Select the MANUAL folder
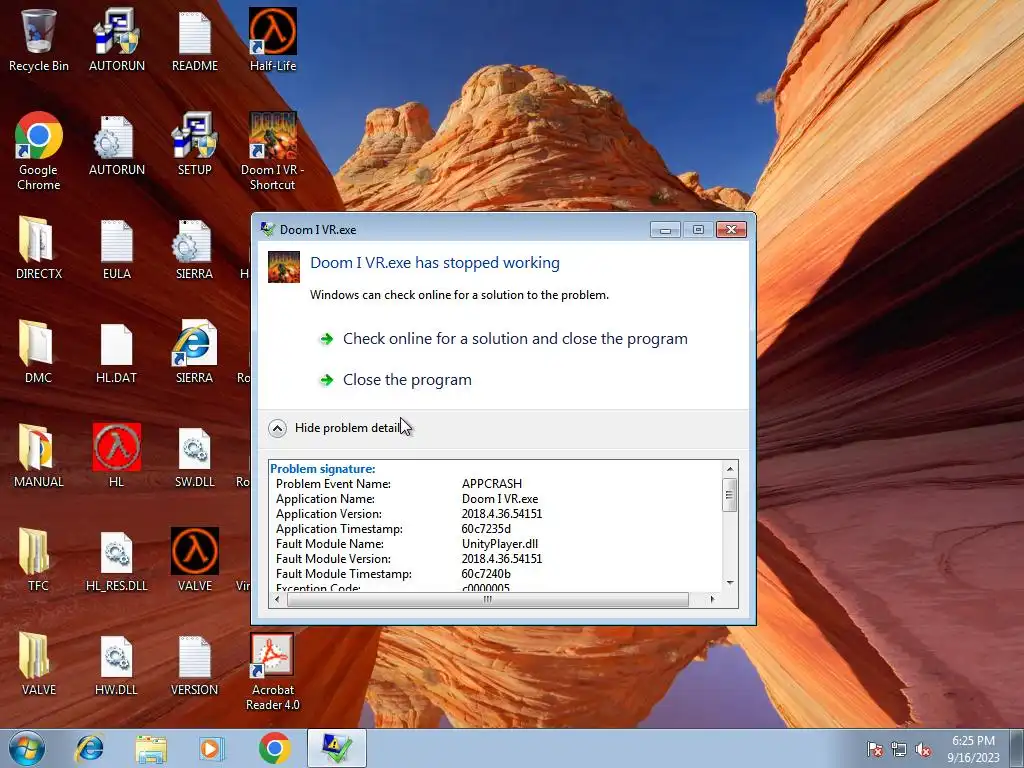This screenshot has height=768, width=1024. [39, 456]
